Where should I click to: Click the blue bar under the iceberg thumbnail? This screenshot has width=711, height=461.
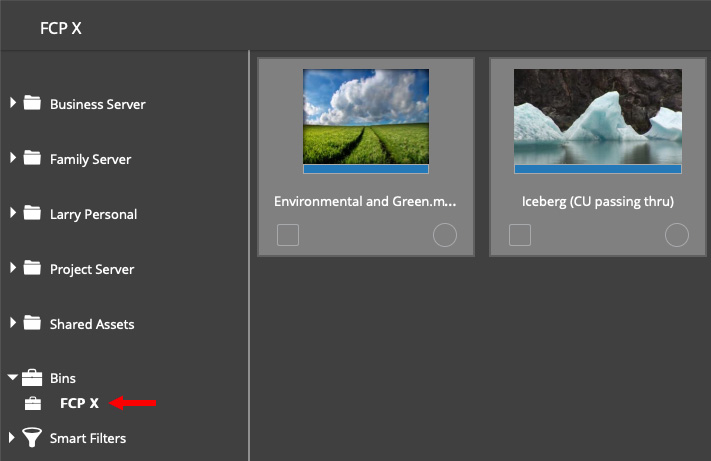pos(598,169)
